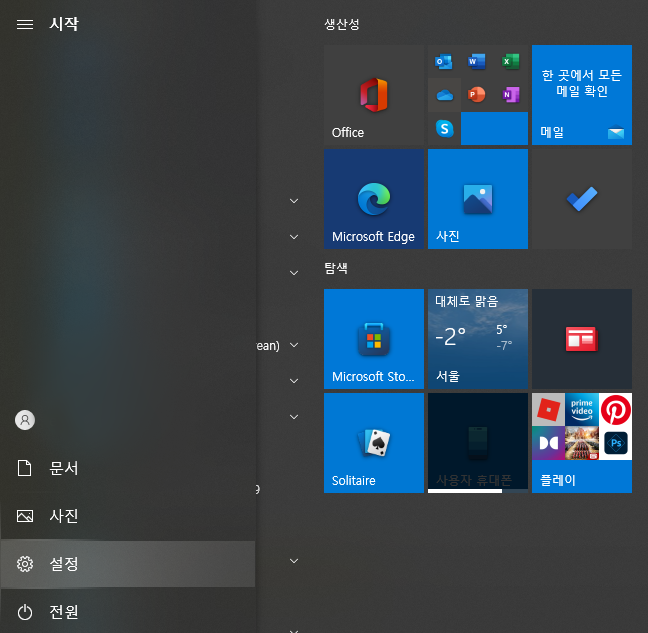The height and width of the screenshot is (633, 648).
Task: Expand the app list chevron beside the 탐색 heading
Action: click(294, 273)
